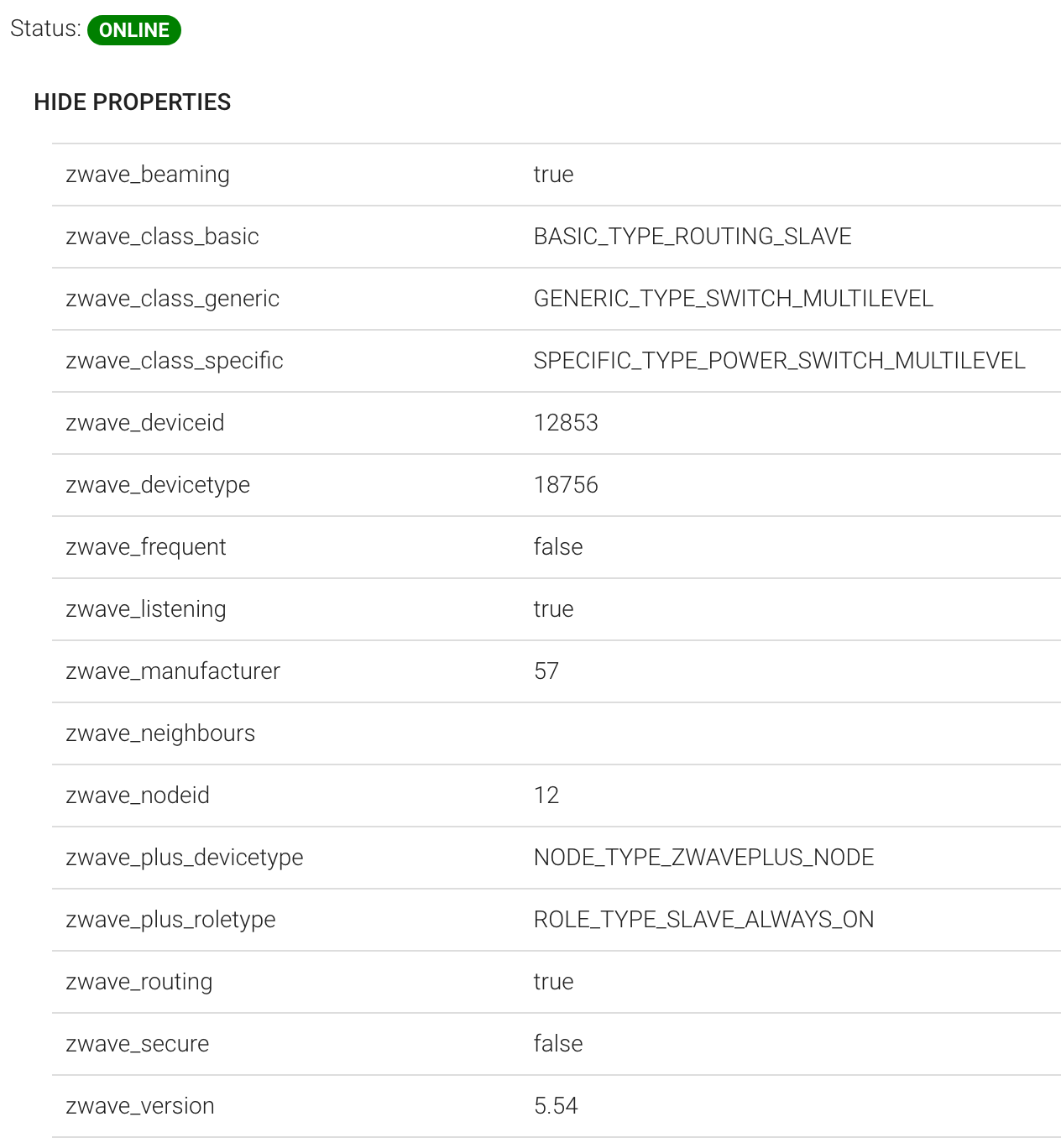This screenshot has height=1148, width=1061.
Task: Click the device ID value 12853
Action: point(566,423)
